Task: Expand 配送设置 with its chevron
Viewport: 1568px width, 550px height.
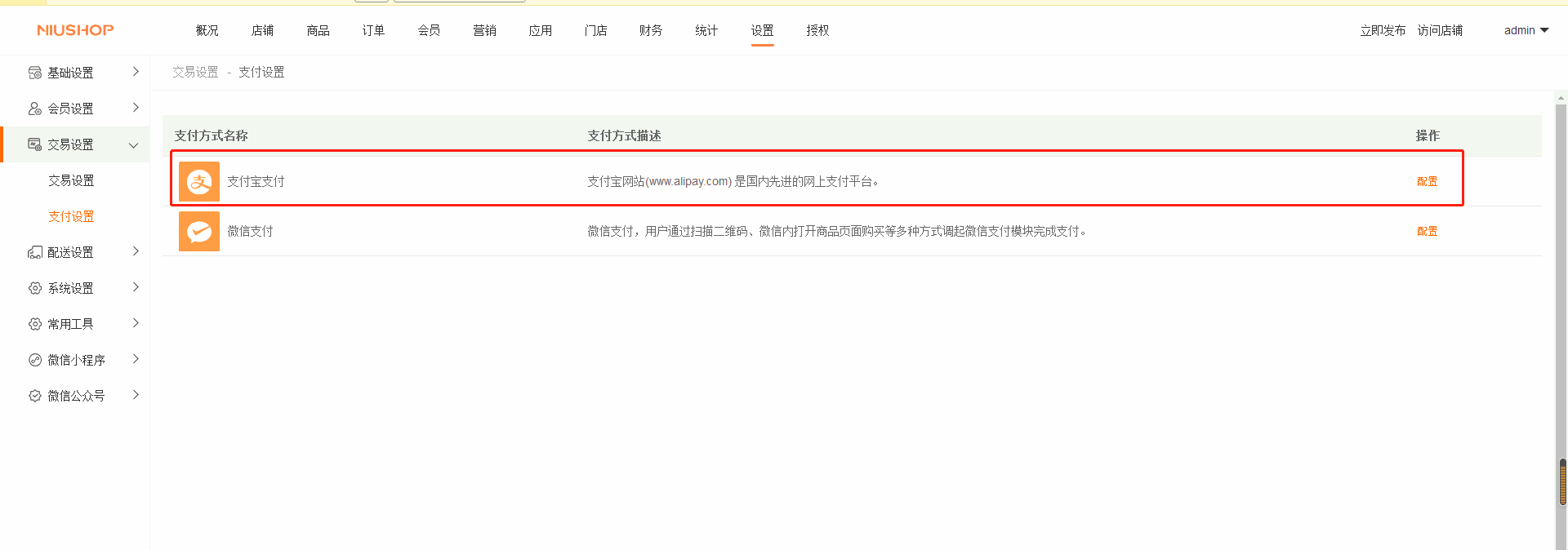Action: (x=136, y=251)
